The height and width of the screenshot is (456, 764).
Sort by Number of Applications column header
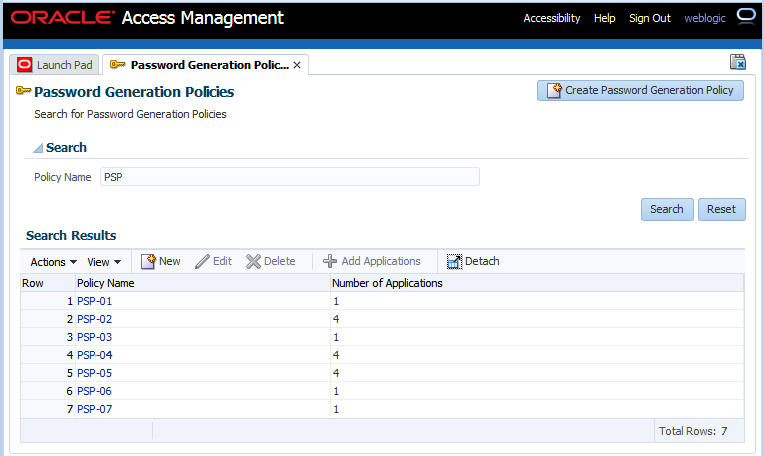[537, 283]
